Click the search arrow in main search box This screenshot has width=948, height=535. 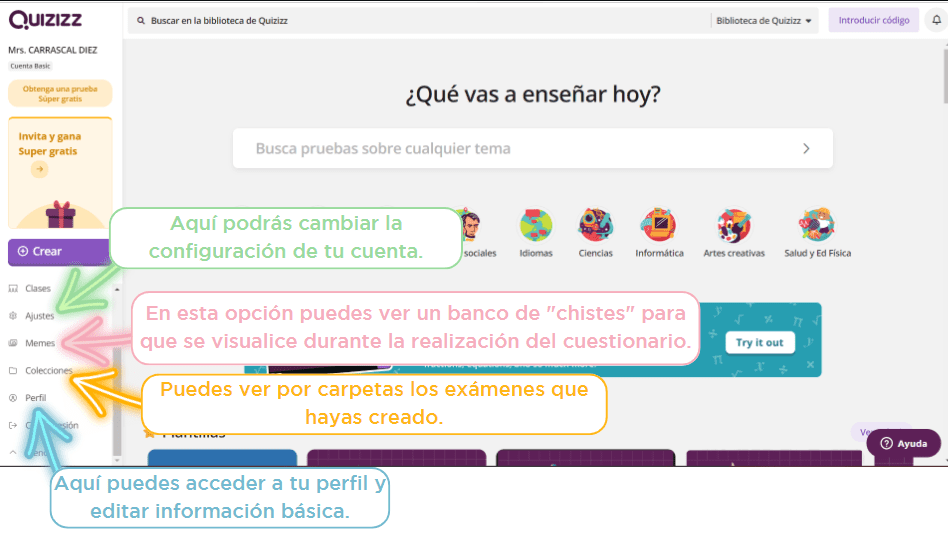tap(806, 149)
